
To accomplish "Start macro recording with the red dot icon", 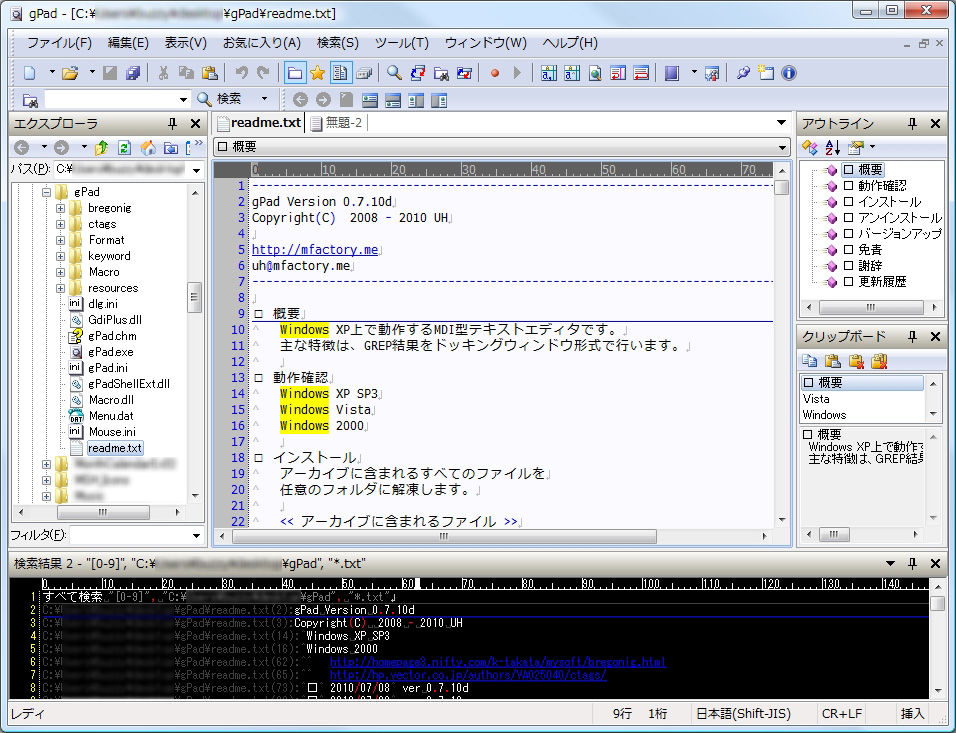I will [494, 72].
